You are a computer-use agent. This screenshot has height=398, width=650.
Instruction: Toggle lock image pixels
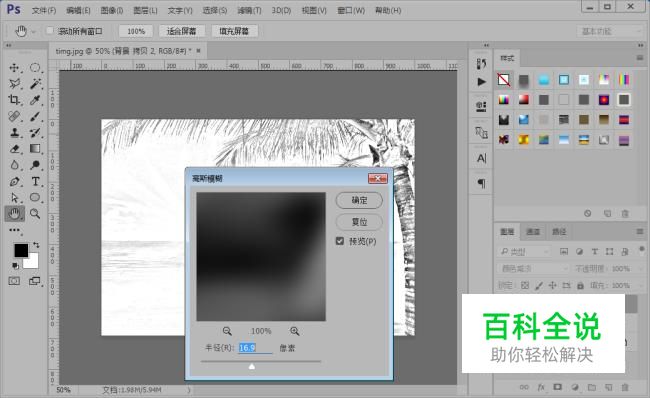tap(539, 285)
